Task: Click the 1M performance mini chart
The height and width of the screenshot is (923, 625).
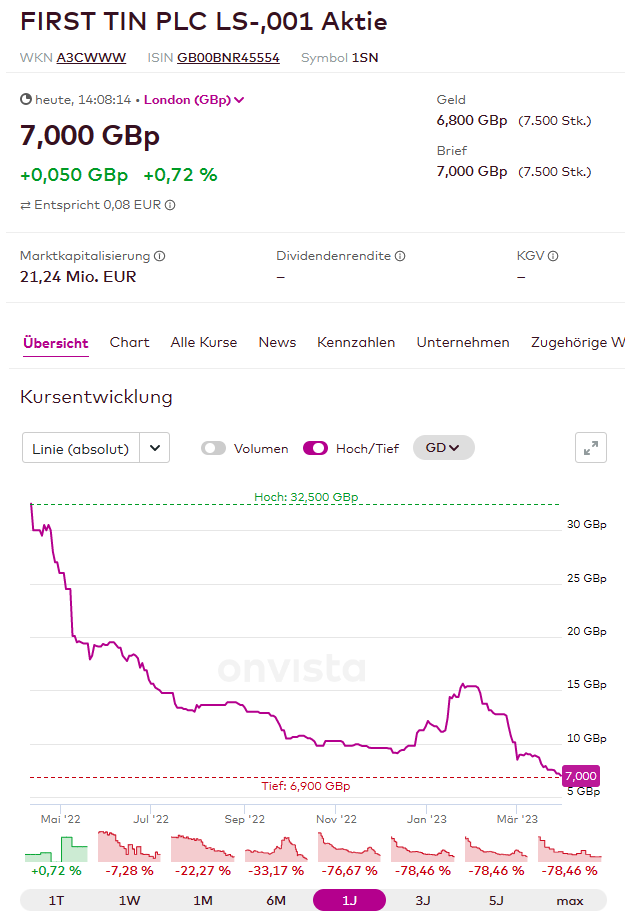Action: coord(203,847)
